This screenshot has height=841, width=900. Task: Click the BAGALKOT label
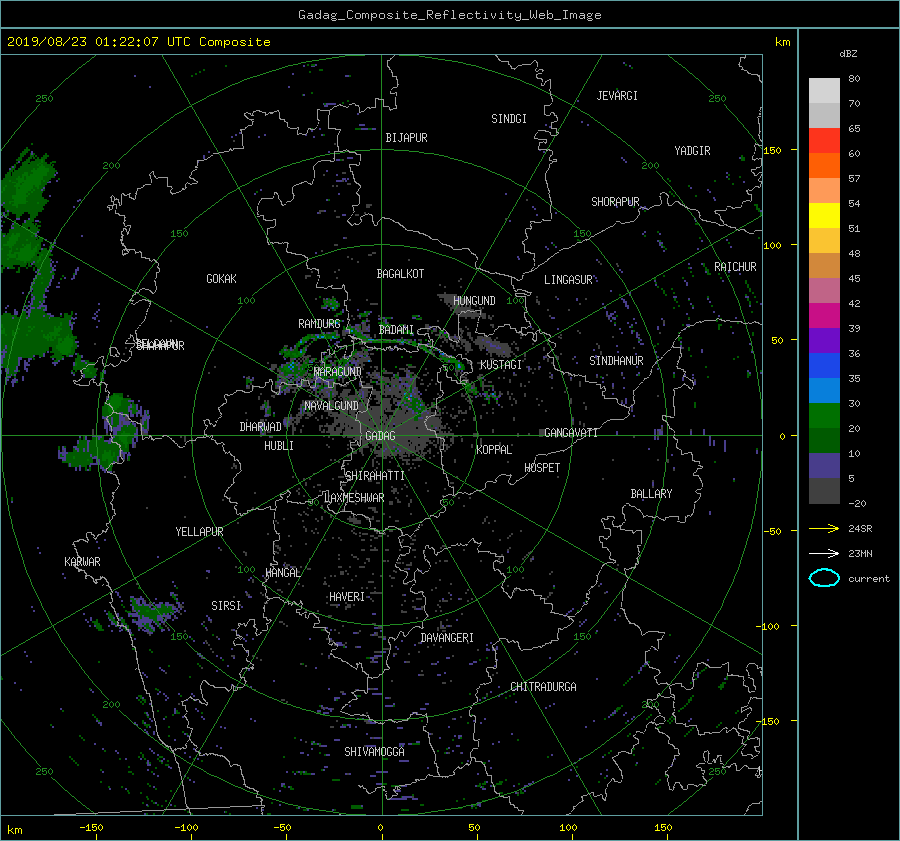[x=400, y=274]
